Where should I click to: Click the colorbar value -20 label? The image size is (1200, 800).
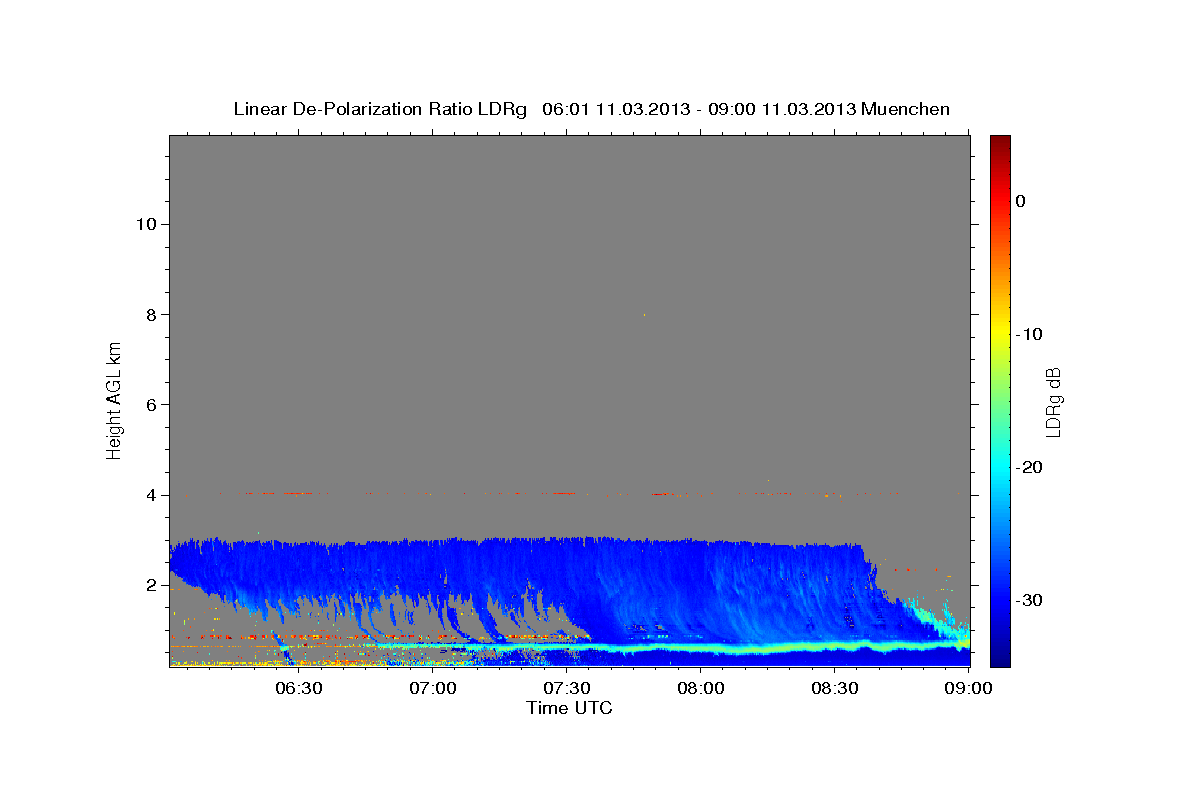pyautogui.click(x=1030, y=467)
